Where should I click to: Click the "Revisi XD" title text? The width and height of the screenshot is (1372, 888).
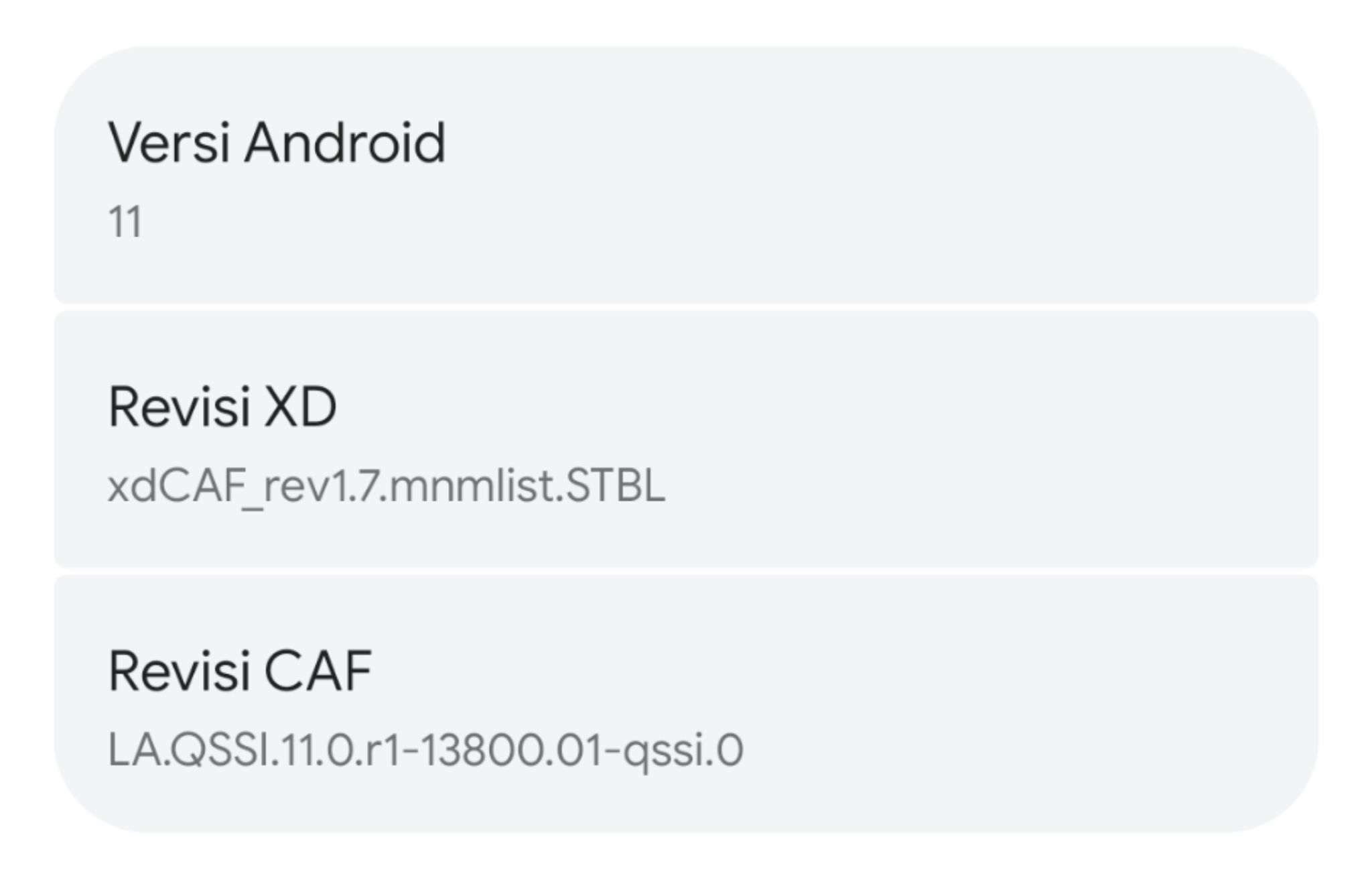coord(222,407)
